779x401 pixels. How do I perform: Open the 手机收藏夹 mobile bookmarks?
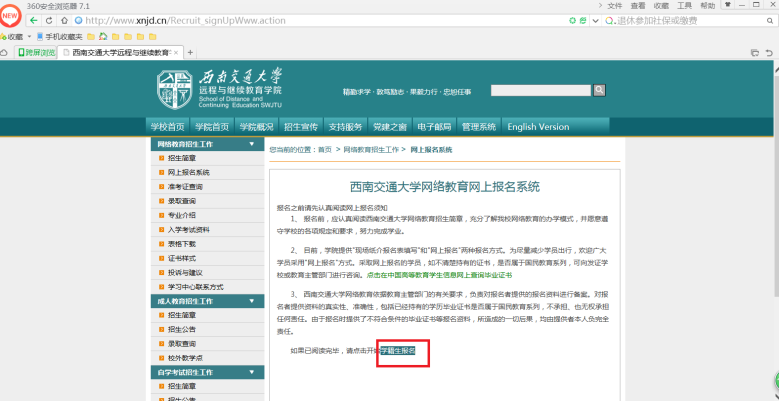coord(60,37)
